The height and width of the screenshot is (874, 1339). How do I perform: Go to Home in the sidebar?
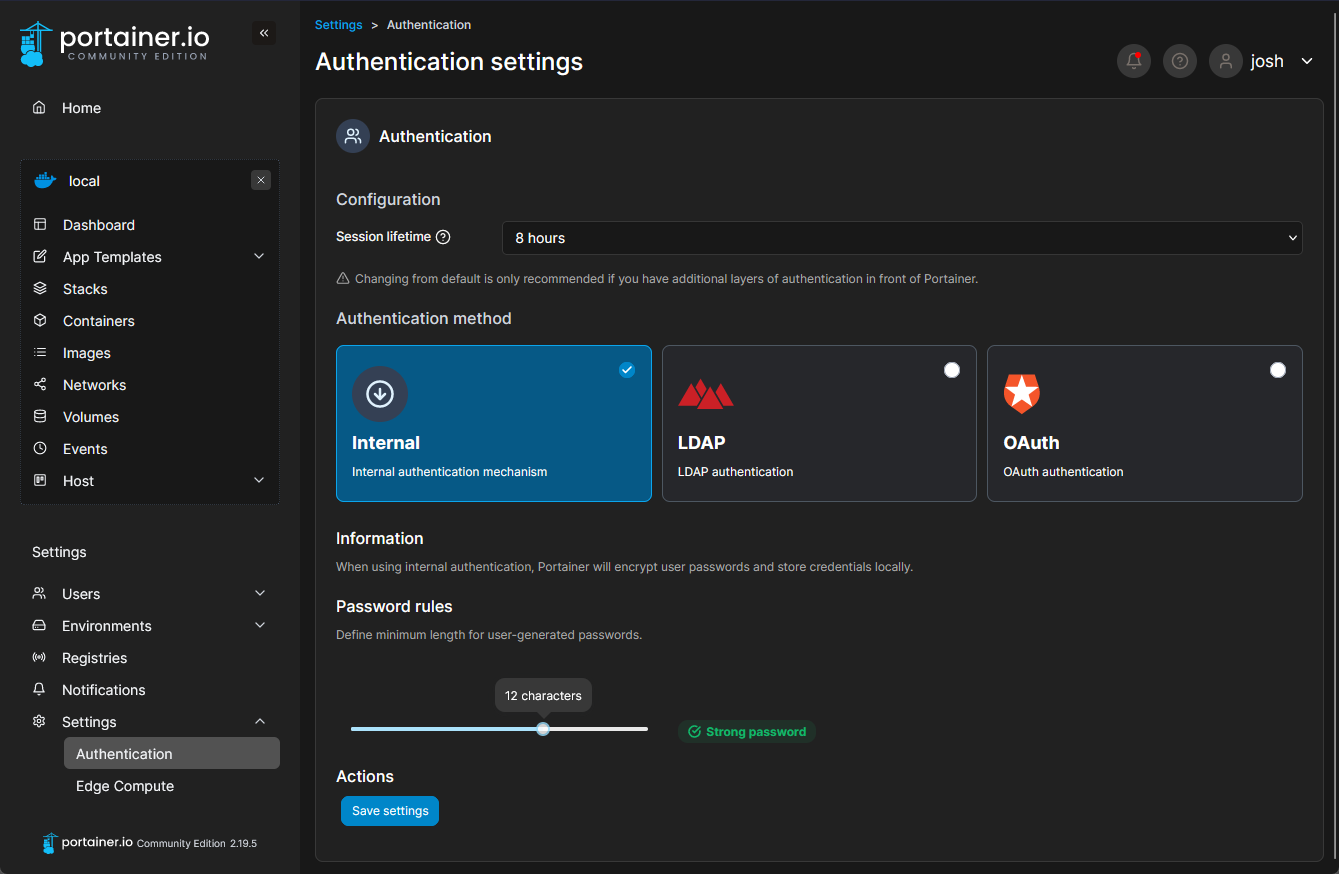coord(81,108)
